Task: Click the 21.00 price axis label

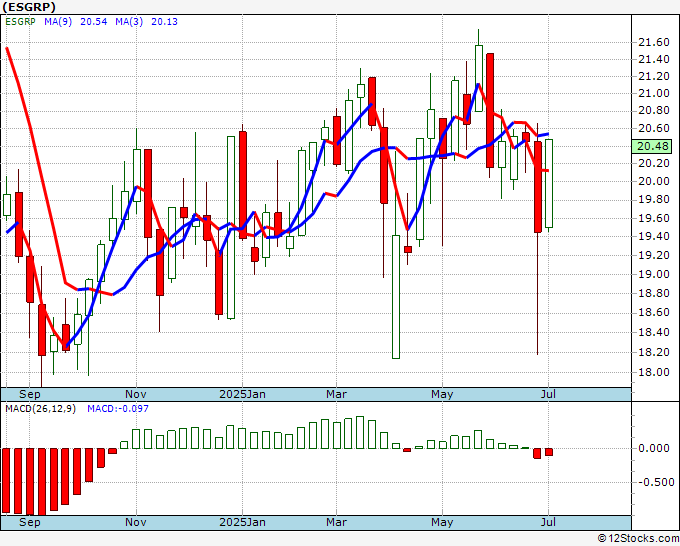Action: coord(654,93)
